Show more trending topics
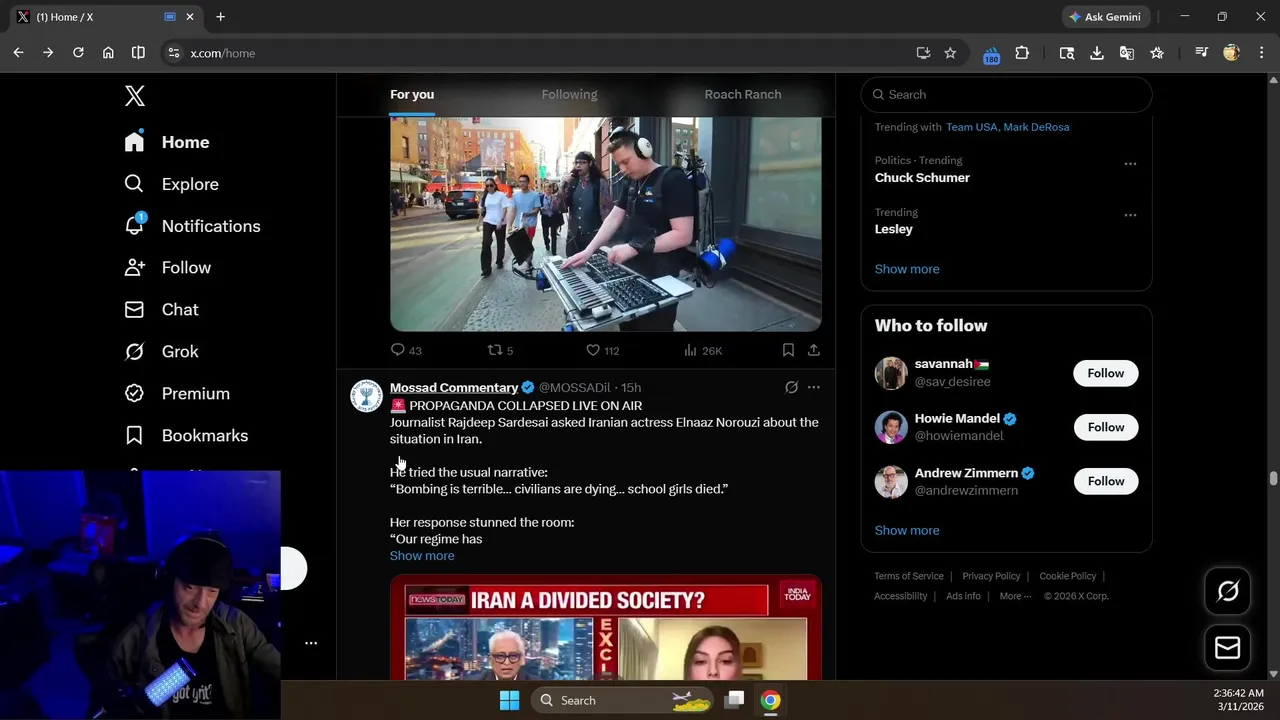The width and height of the screenshot is (1280, 720). (907, 269)
